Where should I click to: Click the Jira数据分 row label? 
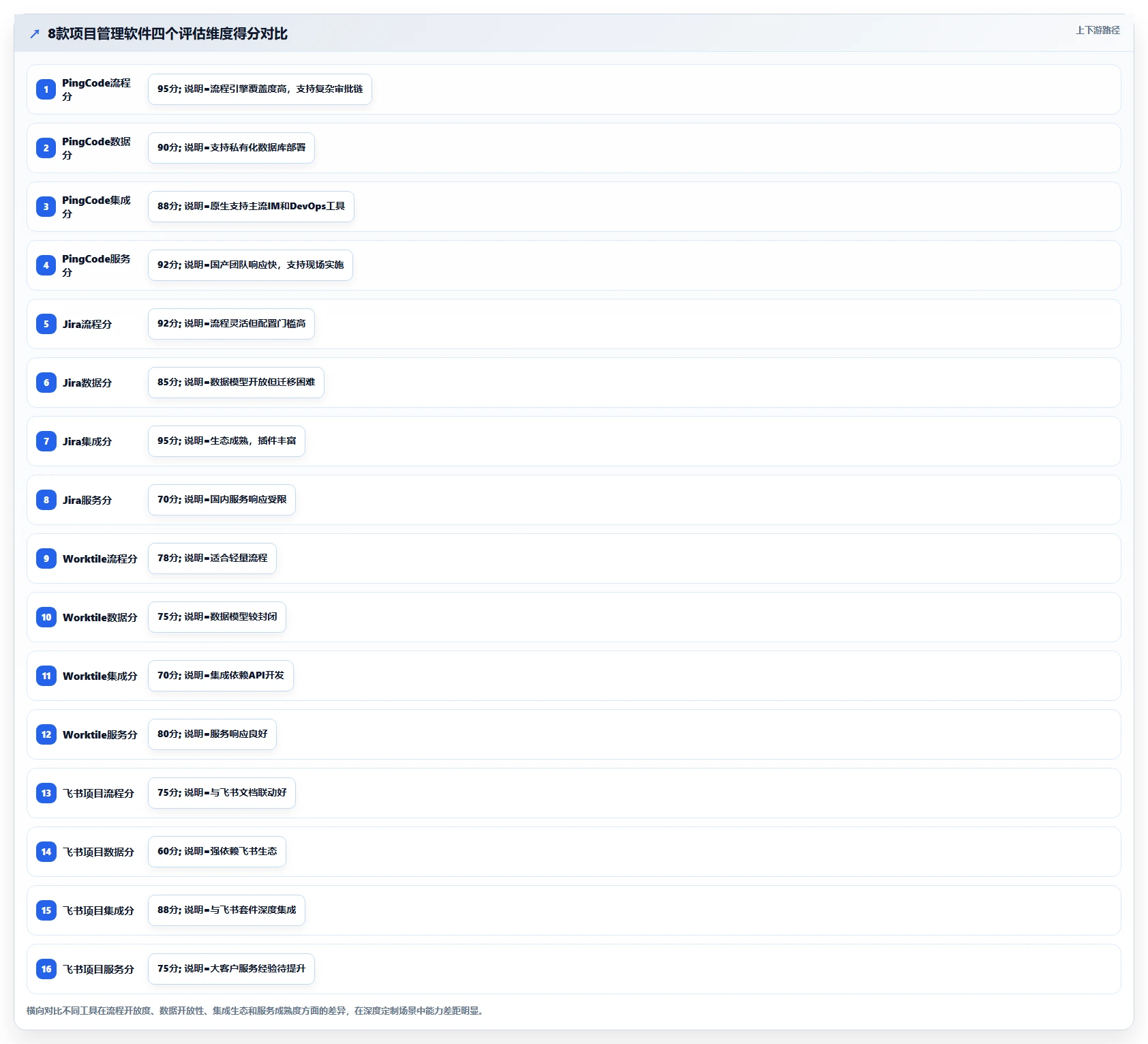87,383
